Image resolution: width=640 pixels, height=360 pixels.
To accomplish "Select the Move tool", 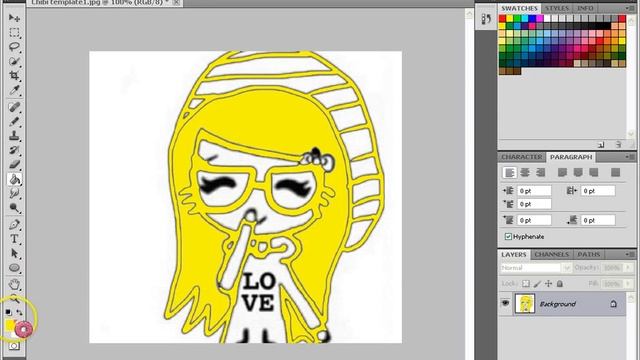I will 14,18.
